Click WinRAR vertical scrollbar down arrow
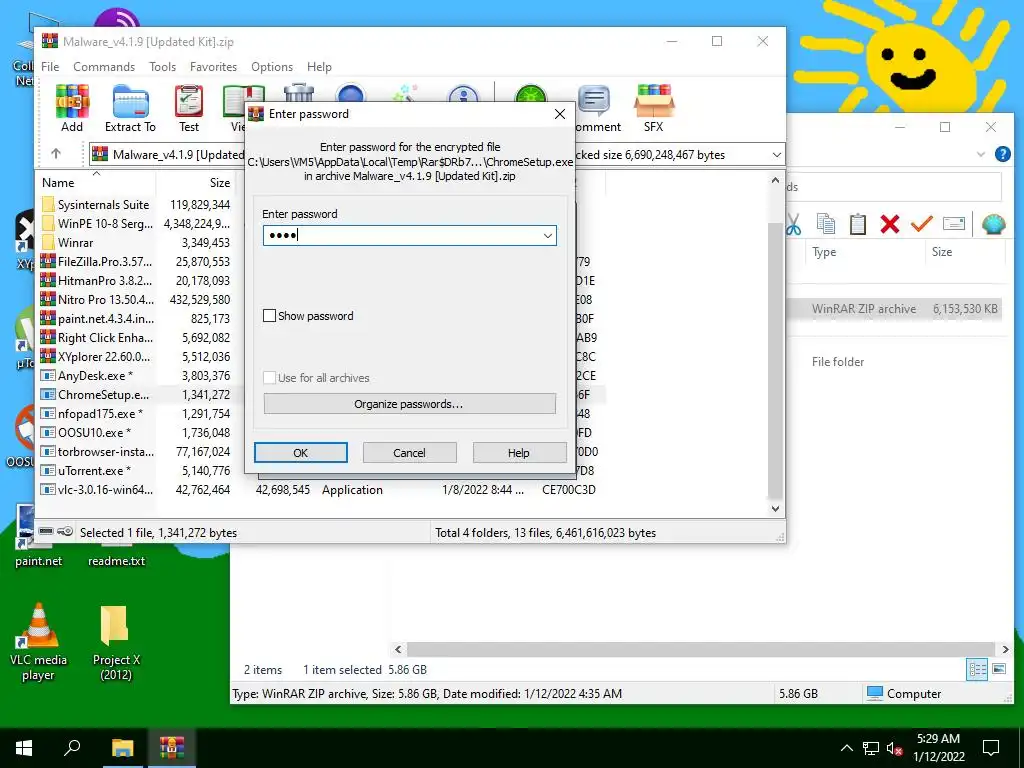The image size is (1024, 768). [x=775, y=509]
